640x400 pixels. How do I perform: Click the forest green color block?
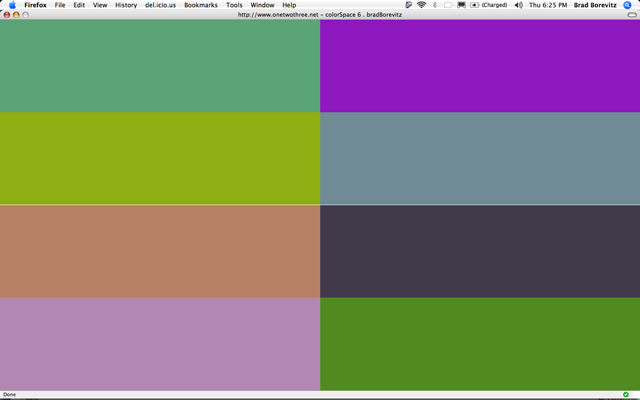coord(480,344)
